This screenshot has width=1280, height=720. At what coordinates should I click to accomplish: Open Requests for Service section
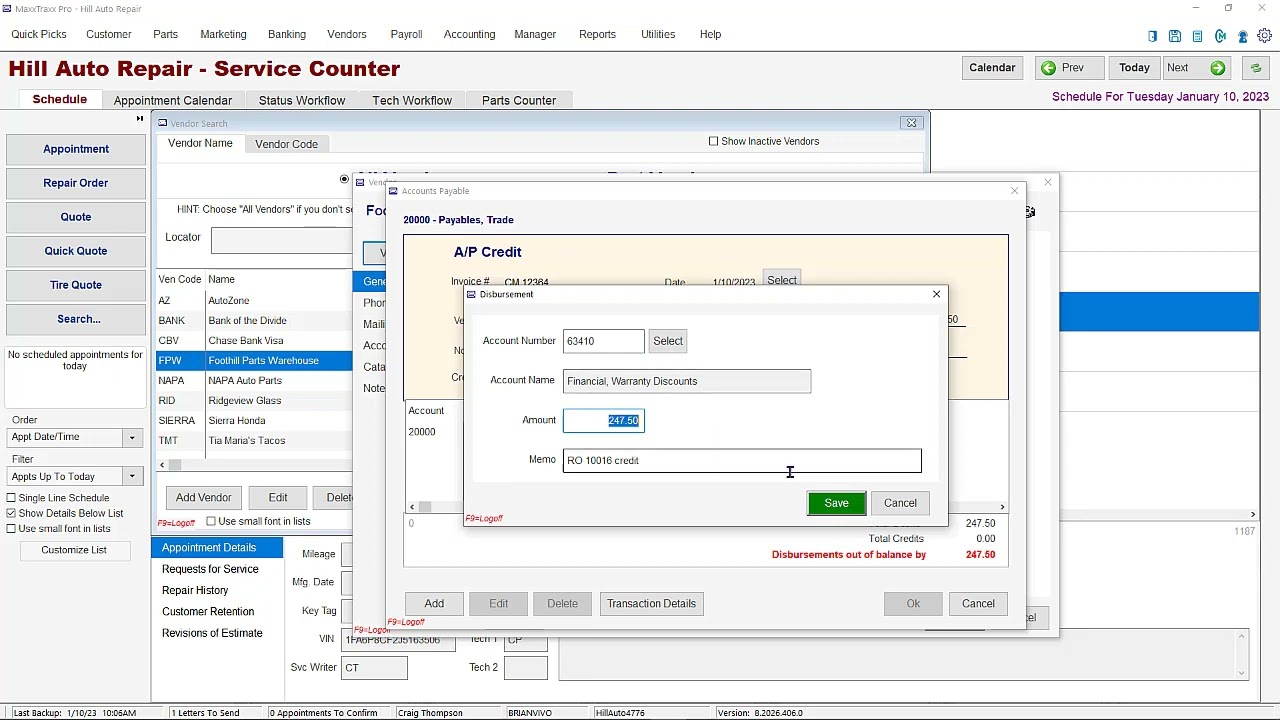pyautogui.click(x=210, y=569)
